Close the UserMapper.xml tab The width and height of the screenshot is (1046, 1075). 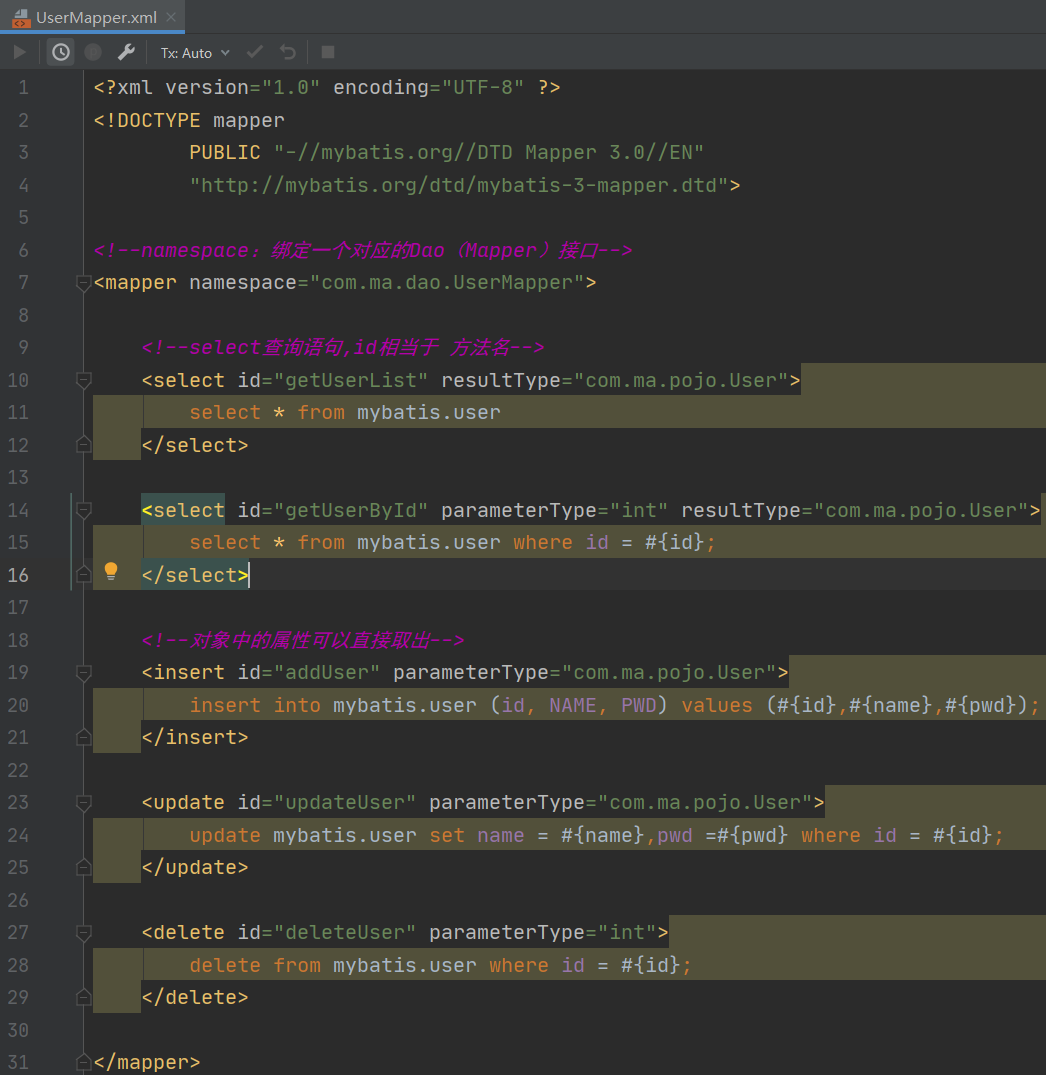pyautogui.click(x=171, y=17)
